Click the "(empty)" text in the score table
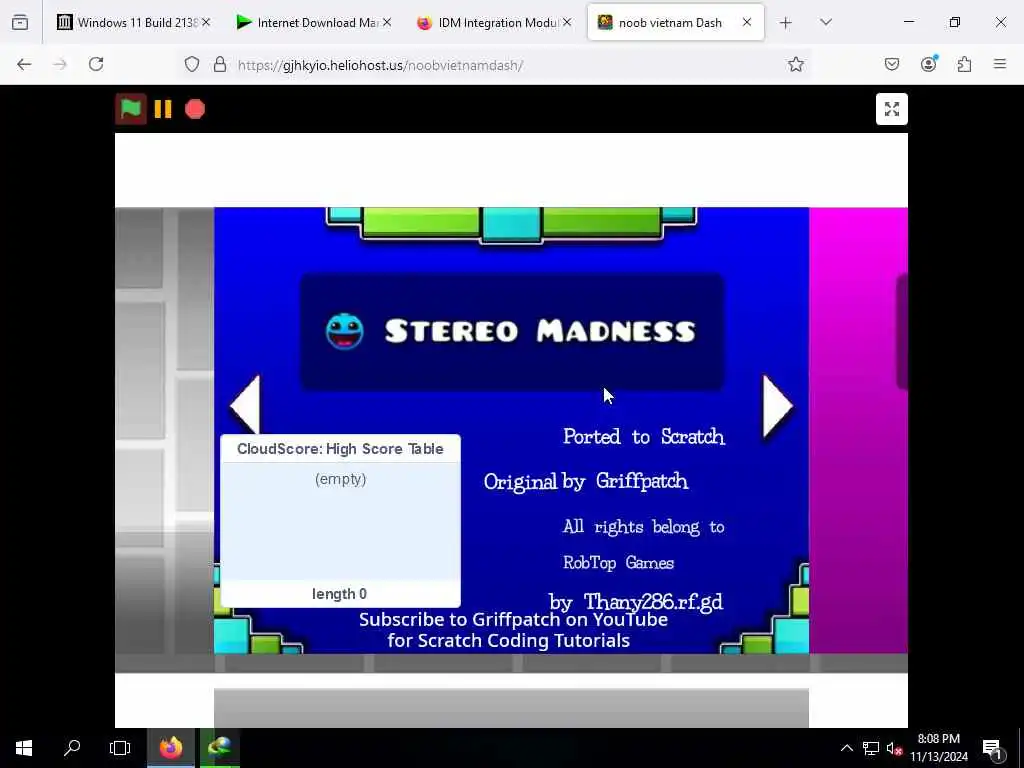Screen dimensions: 1024x768 coord(340,479)
